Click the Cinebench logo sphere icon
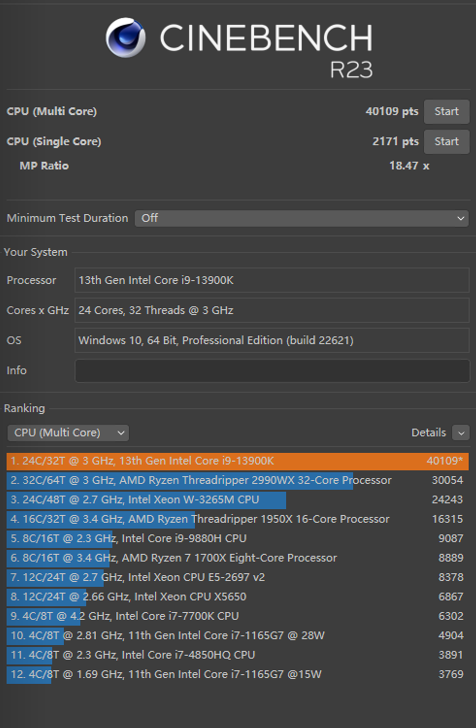This screenshot has height=728, width=476. click(x=125, y=38)
